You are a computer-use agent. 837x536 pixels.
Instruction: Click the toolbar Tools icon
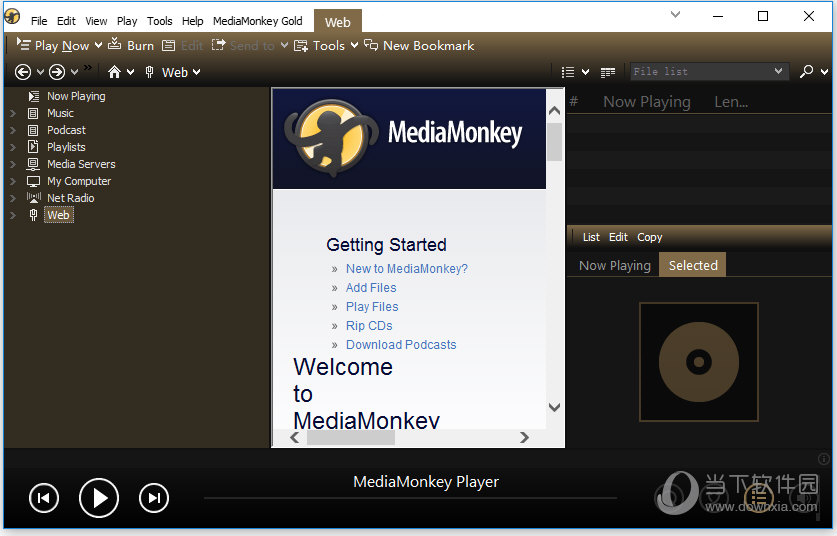click(x=301, y=46)
